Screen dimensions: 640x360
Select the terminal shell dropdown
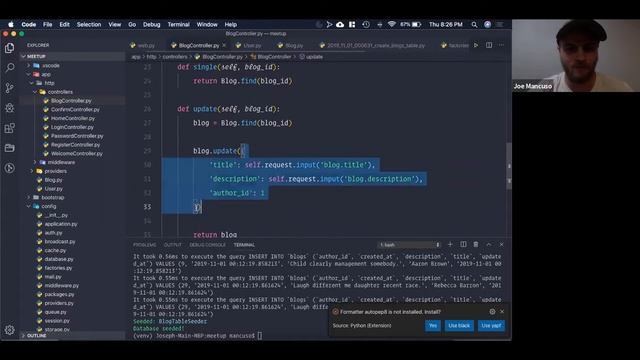[409, 245]
